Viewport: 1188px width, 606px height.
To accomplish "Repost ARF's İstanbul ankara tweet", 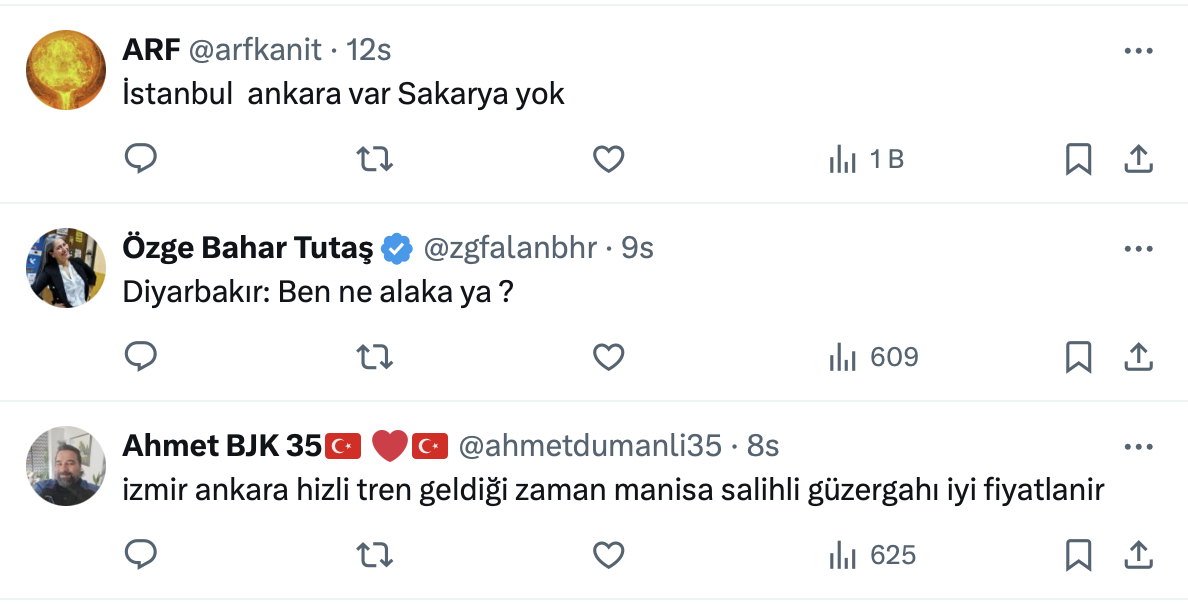I will 375,159.
